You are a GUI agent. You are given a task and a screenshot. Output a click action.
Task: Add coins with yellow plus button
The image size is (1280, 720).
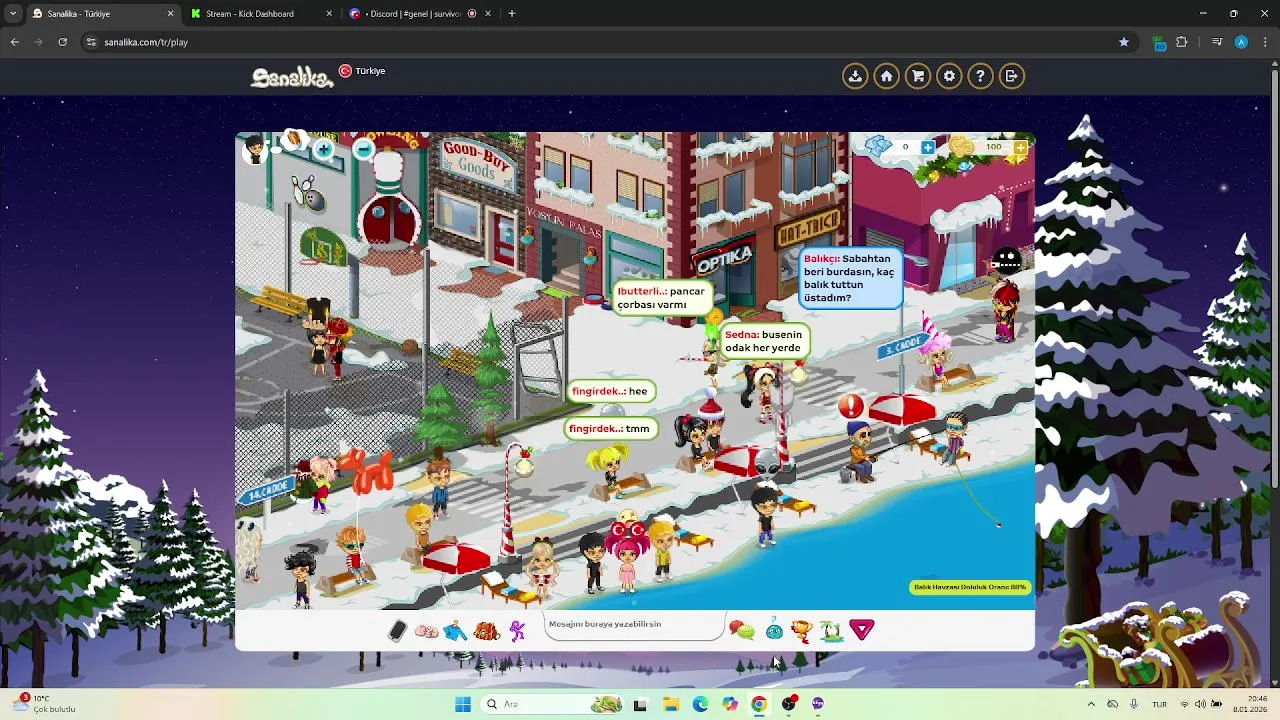tap(1020, 148)
